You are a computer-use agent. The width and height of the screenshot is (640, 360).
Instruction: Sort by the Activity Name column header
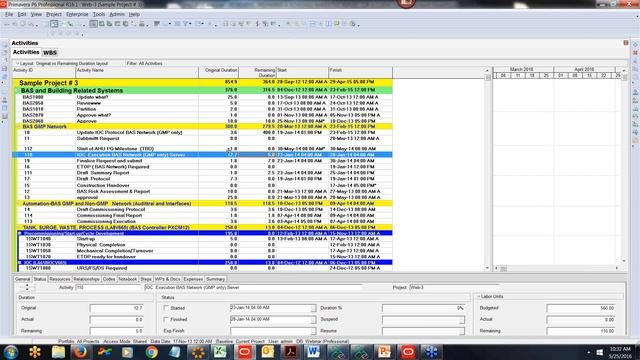tap(137, 73)
